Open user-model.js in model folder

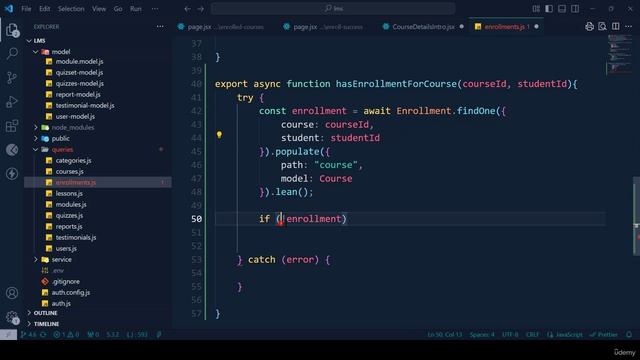tap(75, 116)
